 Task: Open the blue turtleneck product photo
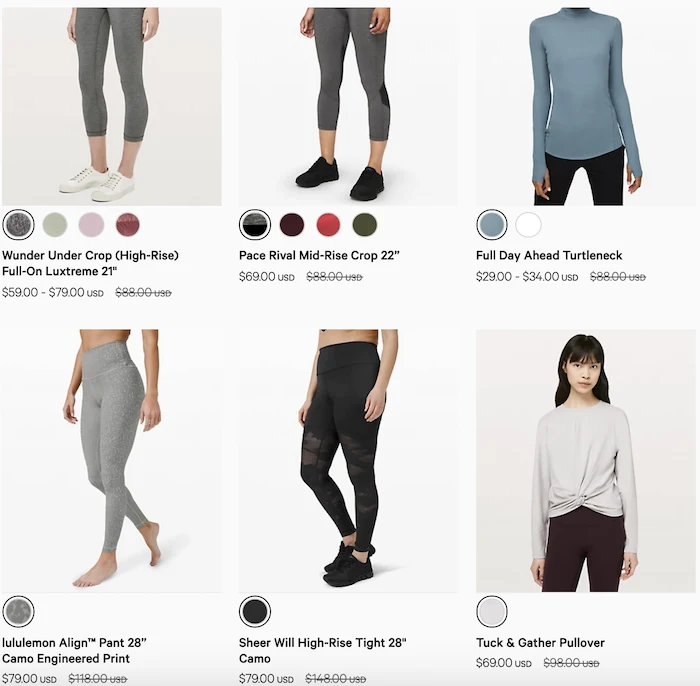click(x=586, y=106)
